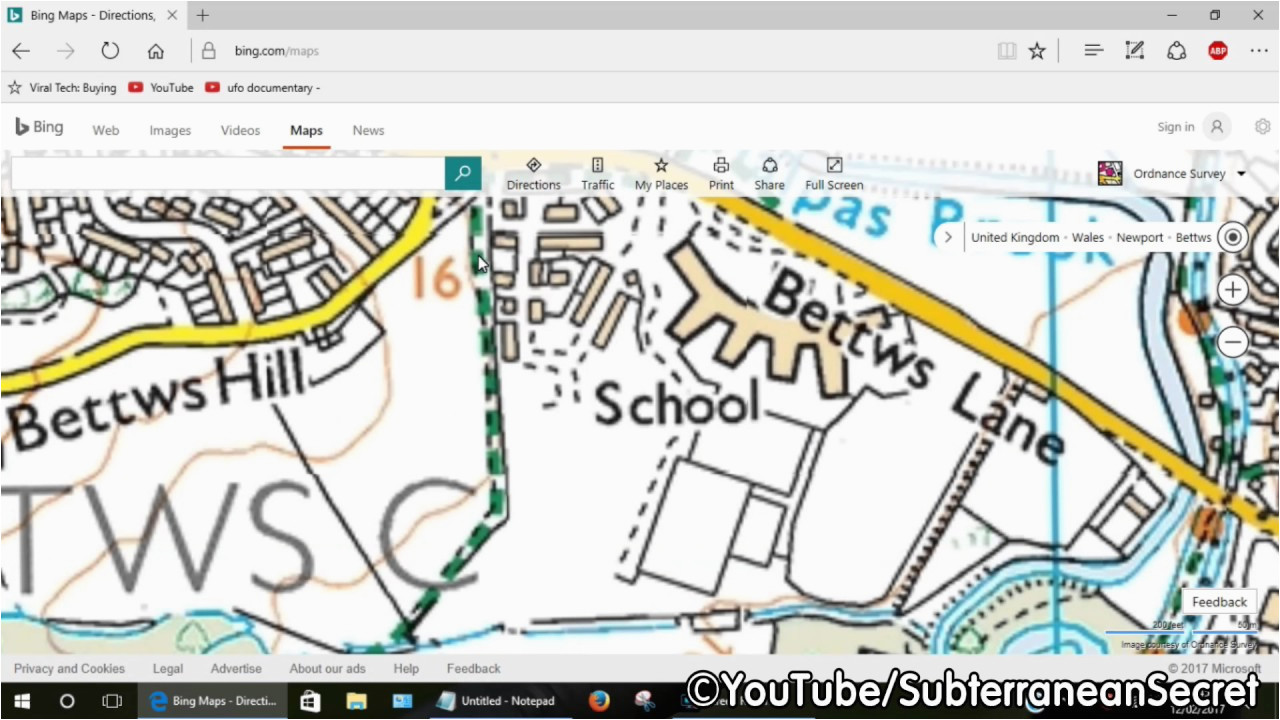The width and height of the screenshot is (1280, 720).
Task: Click the profile avatar icon
Action: pyautogui.click(x=1217, y=127)
